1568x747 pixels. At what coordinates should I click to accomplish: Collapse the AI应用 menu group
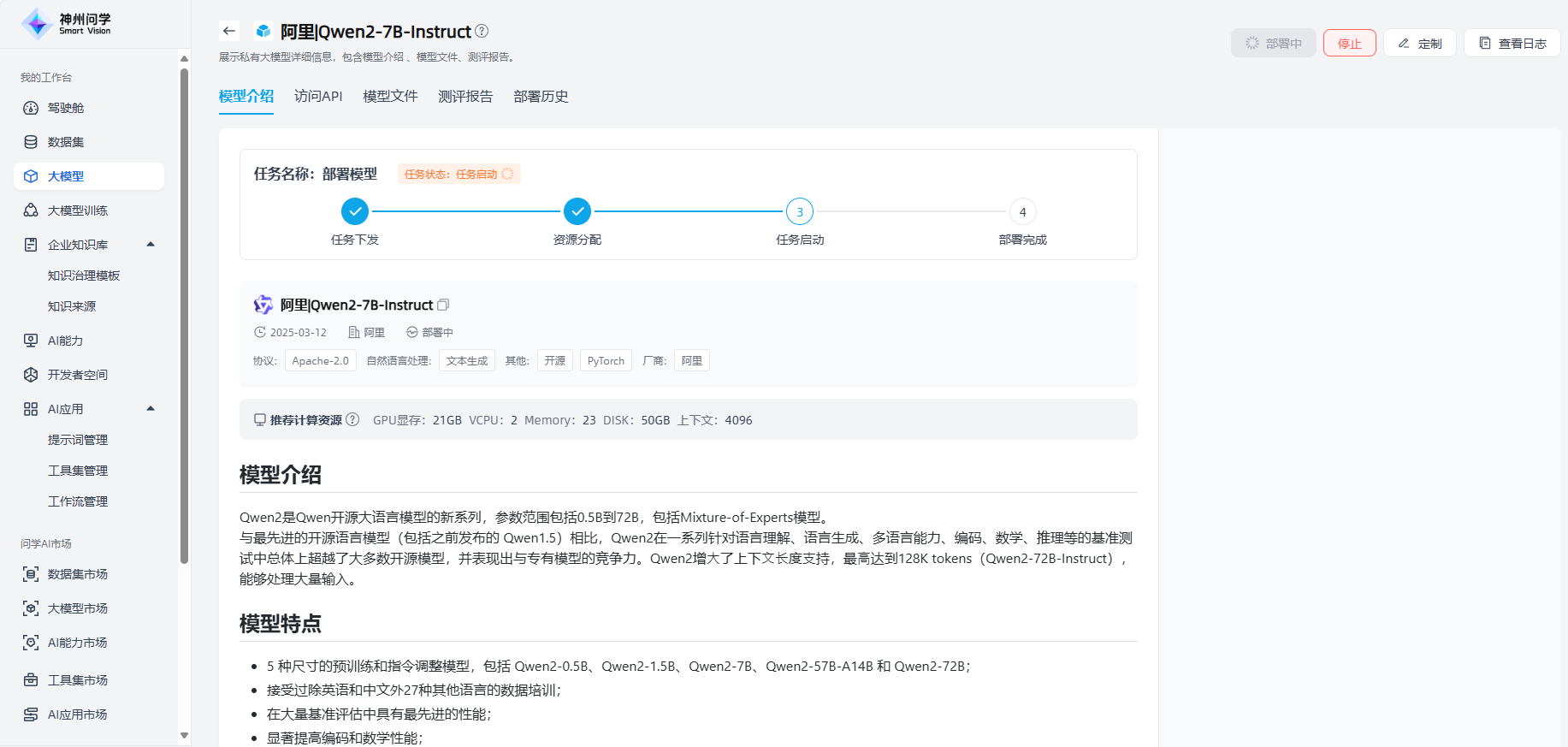(x=151, y=409)
